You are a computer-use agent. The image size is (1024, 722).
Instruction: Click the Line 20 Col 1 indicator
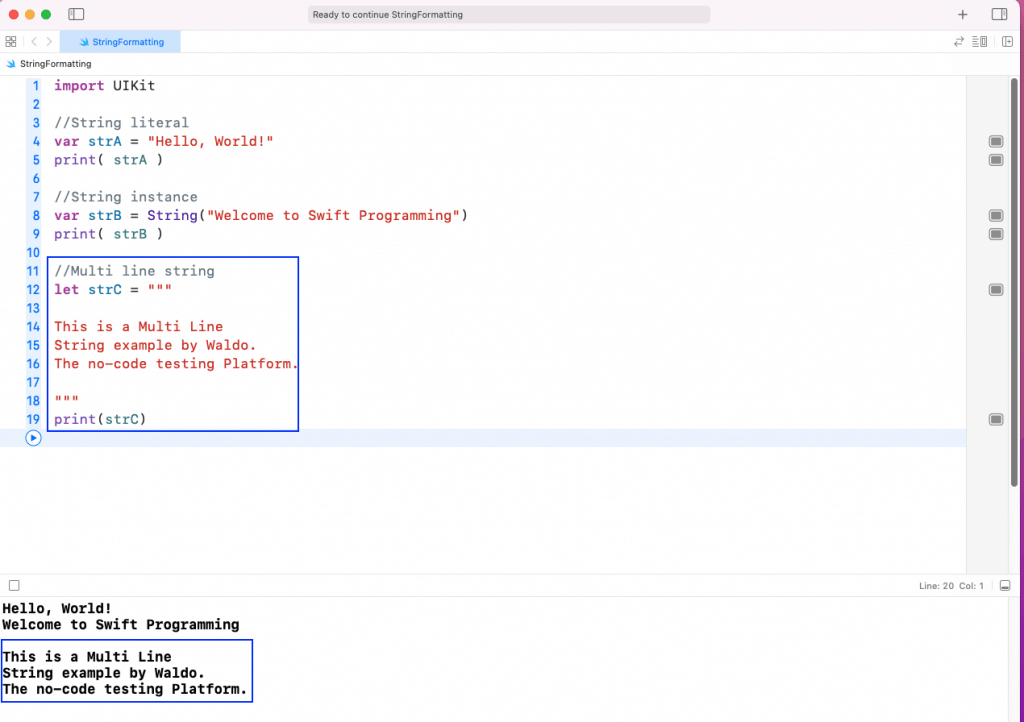coord(951,586)
